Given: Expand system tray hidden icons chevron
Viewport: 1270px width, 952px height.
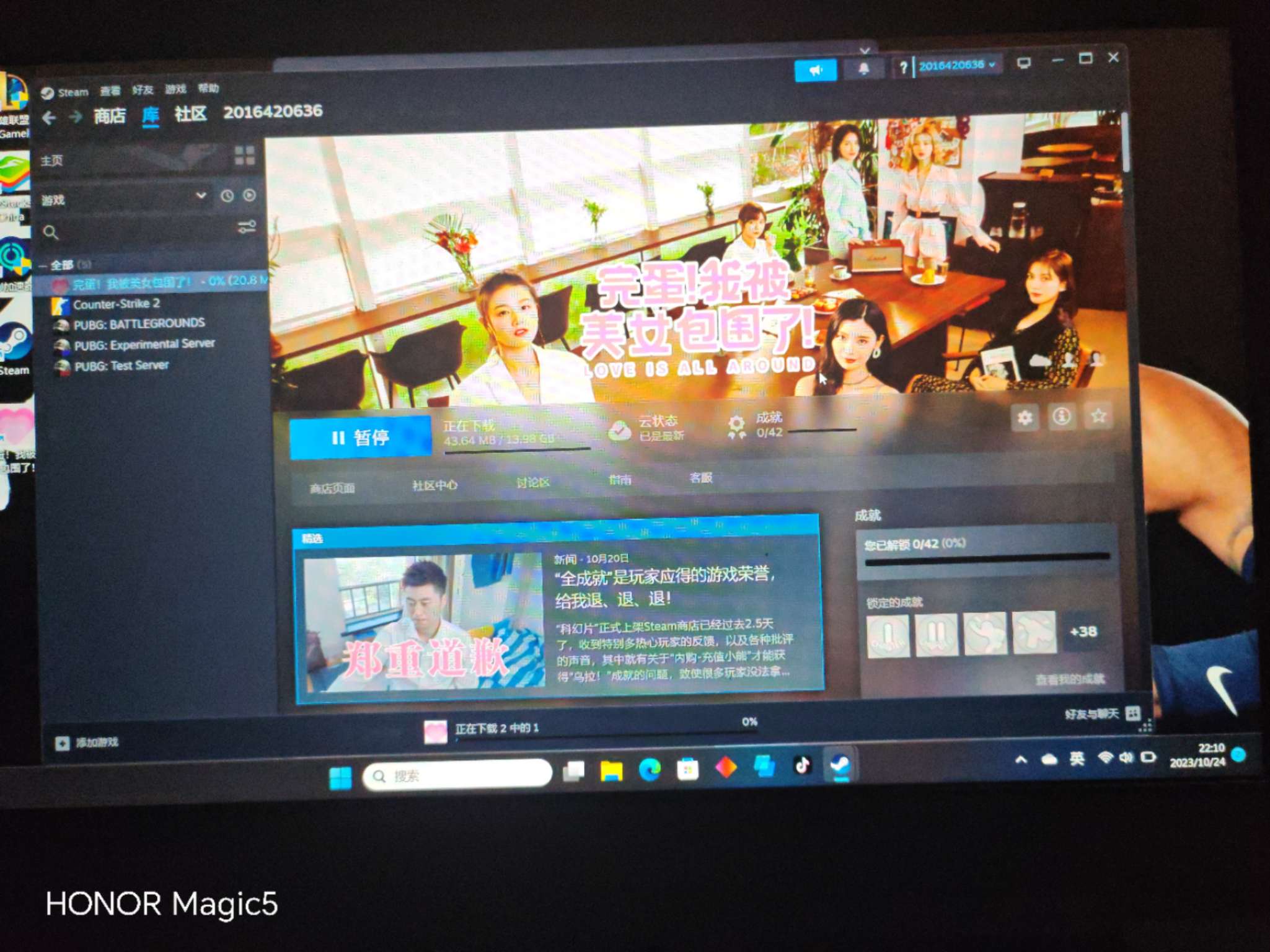Looking at the screenshot, I should click(1021, 759).
